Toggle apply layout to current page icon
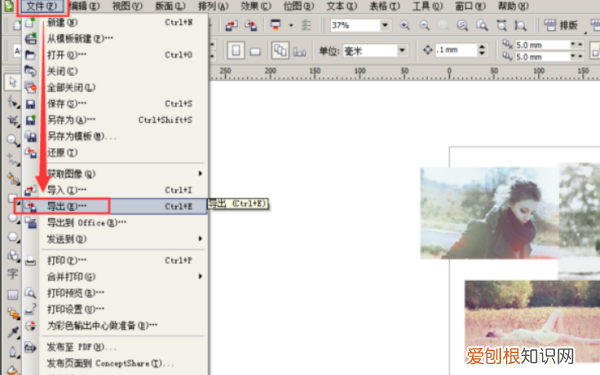Viewport: 600px width, 375px height. [299, 51]
